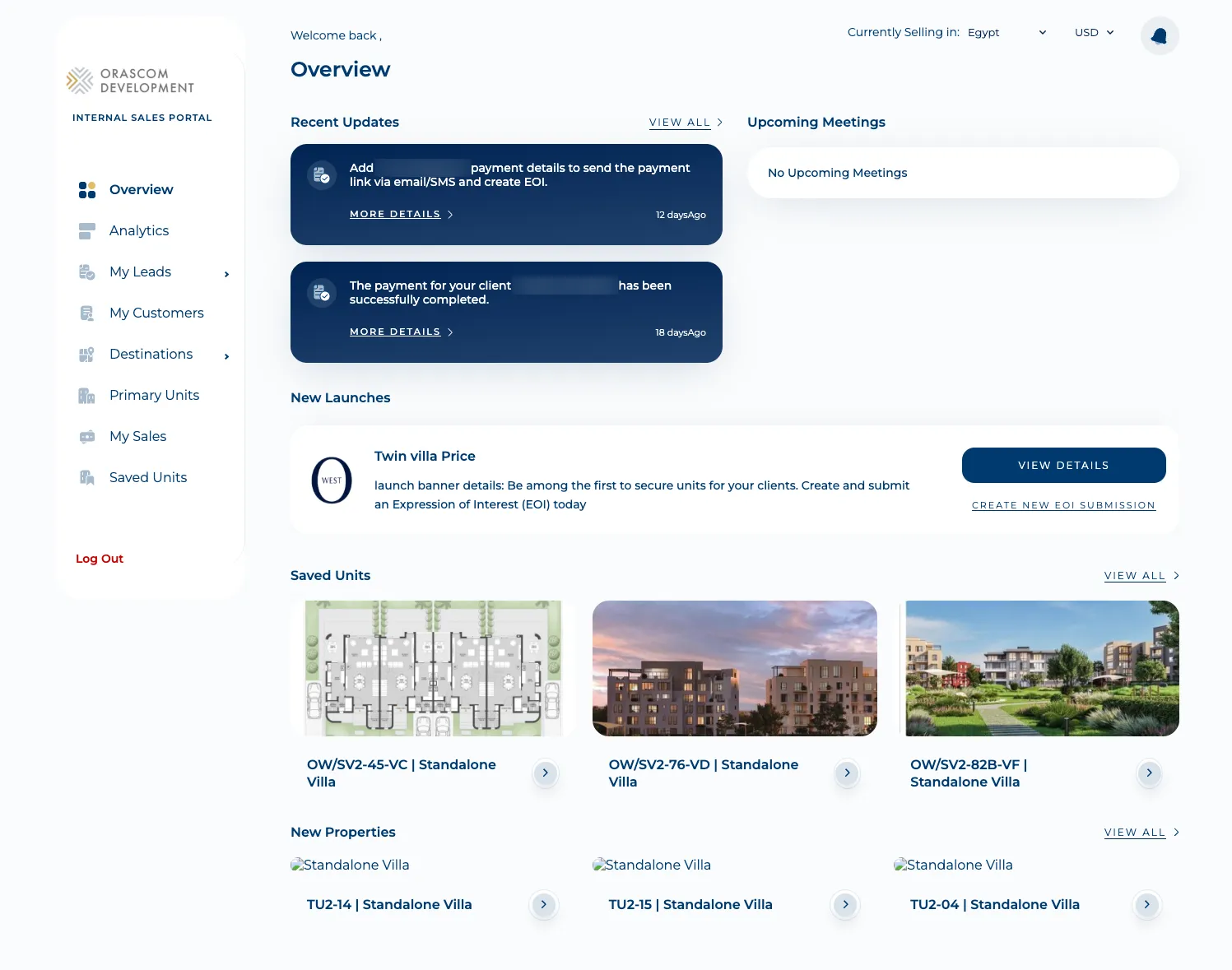This screenshot has height=970, width=1232.
Task: Click the 'TU2-04 | Standalone Villa' title
Action: 995,905
